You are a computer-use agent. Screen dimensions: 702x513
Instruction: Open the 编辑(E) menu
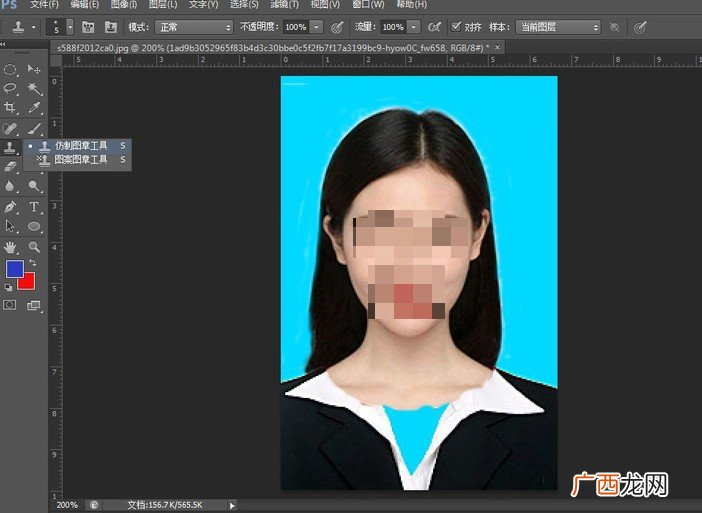[x=85, y=4]
